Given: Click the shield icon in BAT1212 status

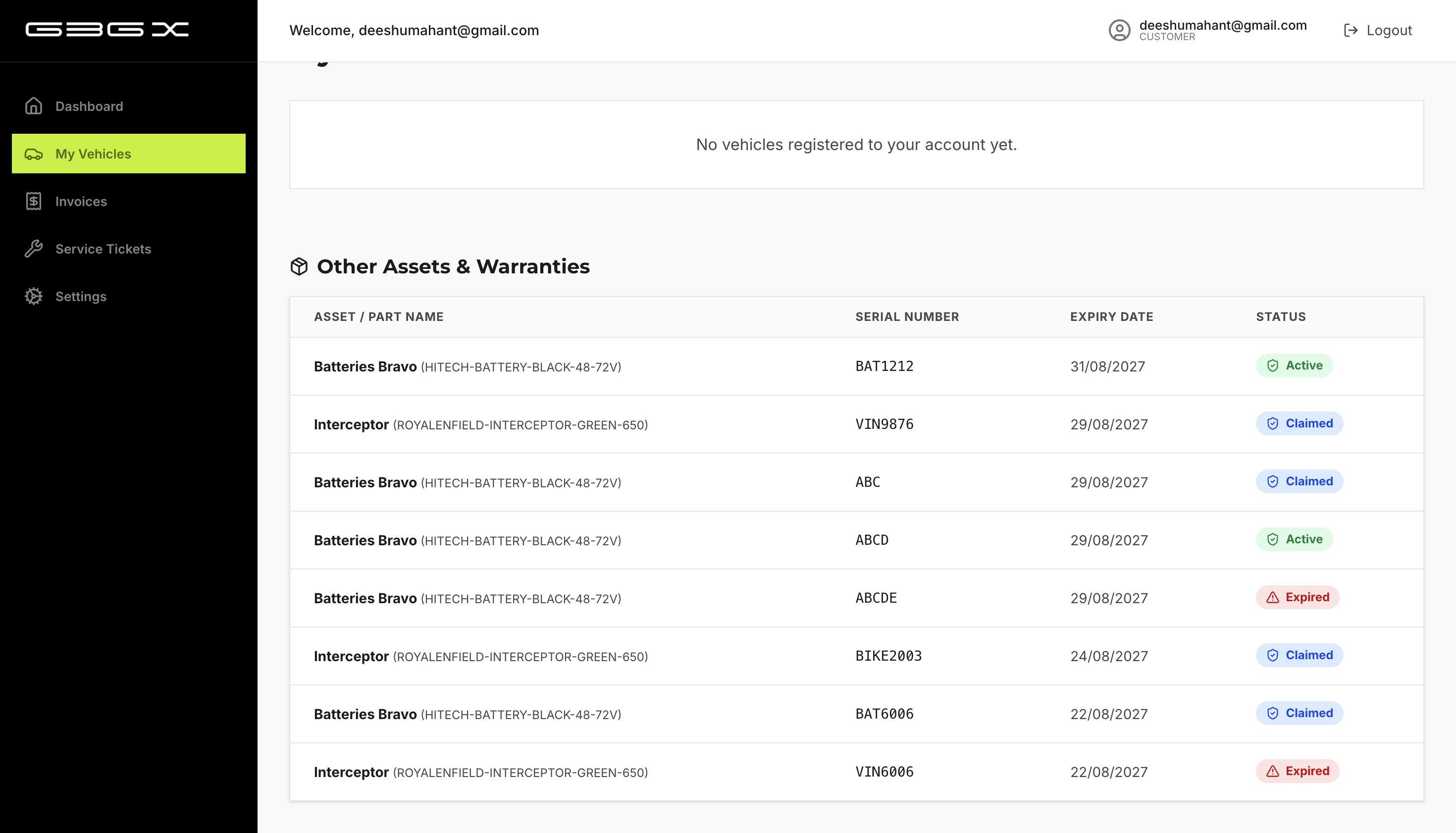Looking at the screenshot, I should pos(1273,365).
